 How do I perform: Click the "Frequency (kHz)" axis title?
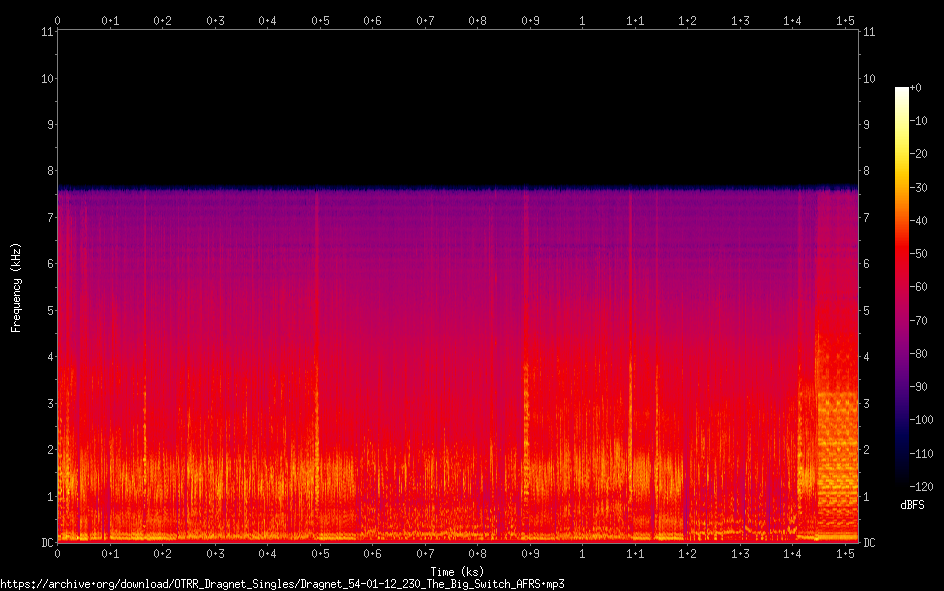[x=16, y=287]
